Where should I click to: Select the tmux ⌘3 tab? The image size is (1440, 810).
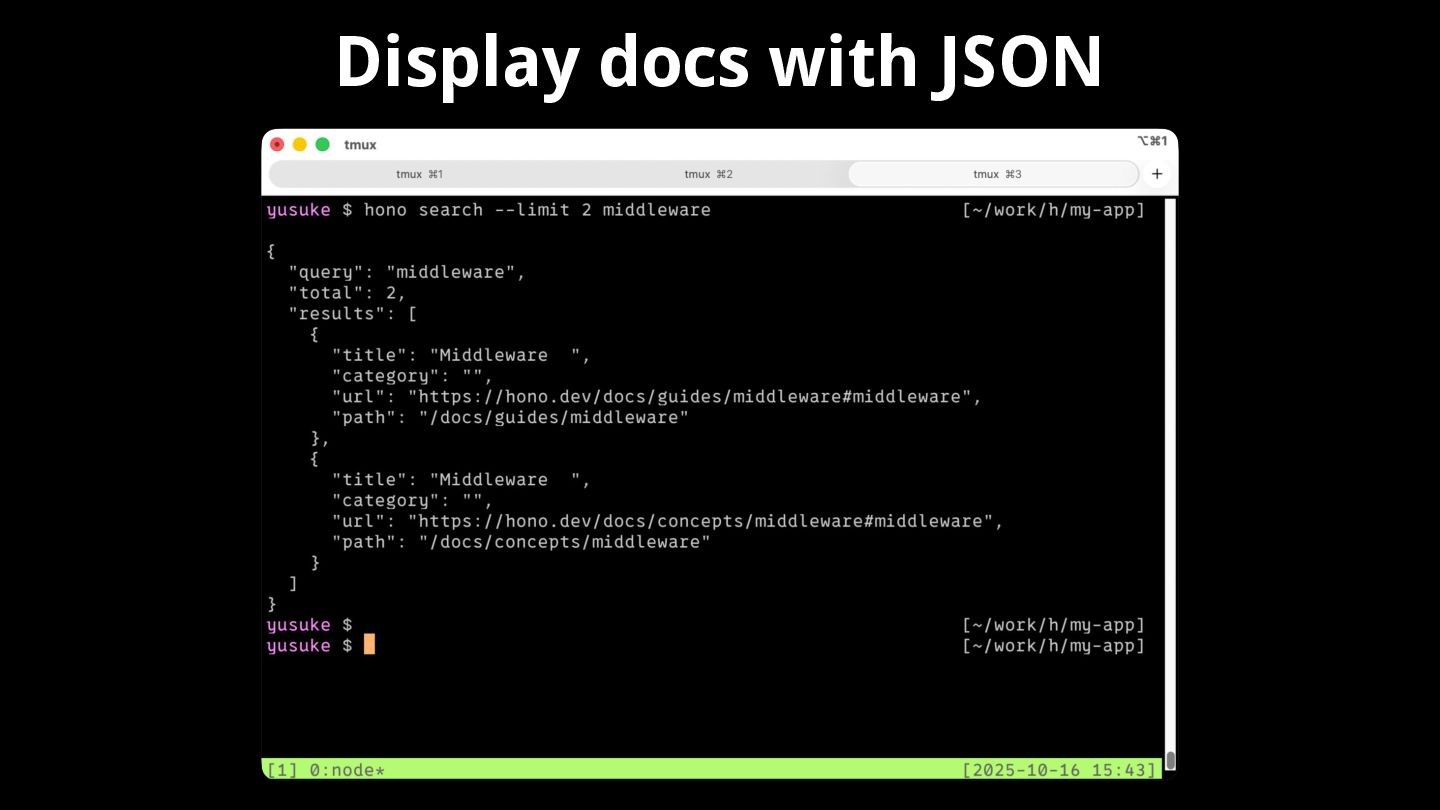pyautogui.click(x=993, y=174)
